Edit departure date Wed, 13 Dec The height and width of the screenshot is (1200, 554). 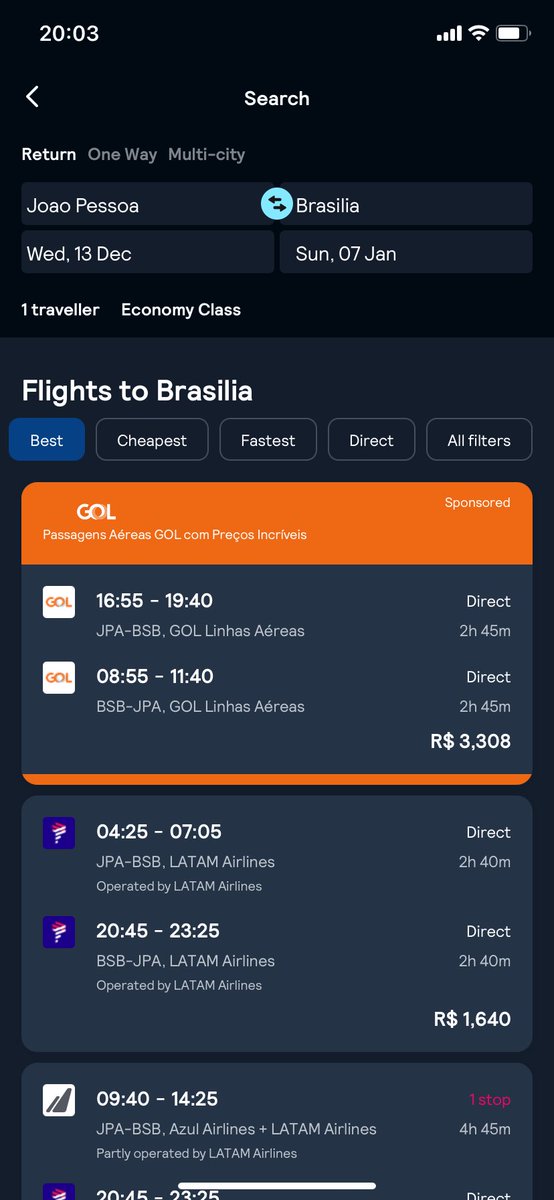pyautogui.click(x=148, y=252)
